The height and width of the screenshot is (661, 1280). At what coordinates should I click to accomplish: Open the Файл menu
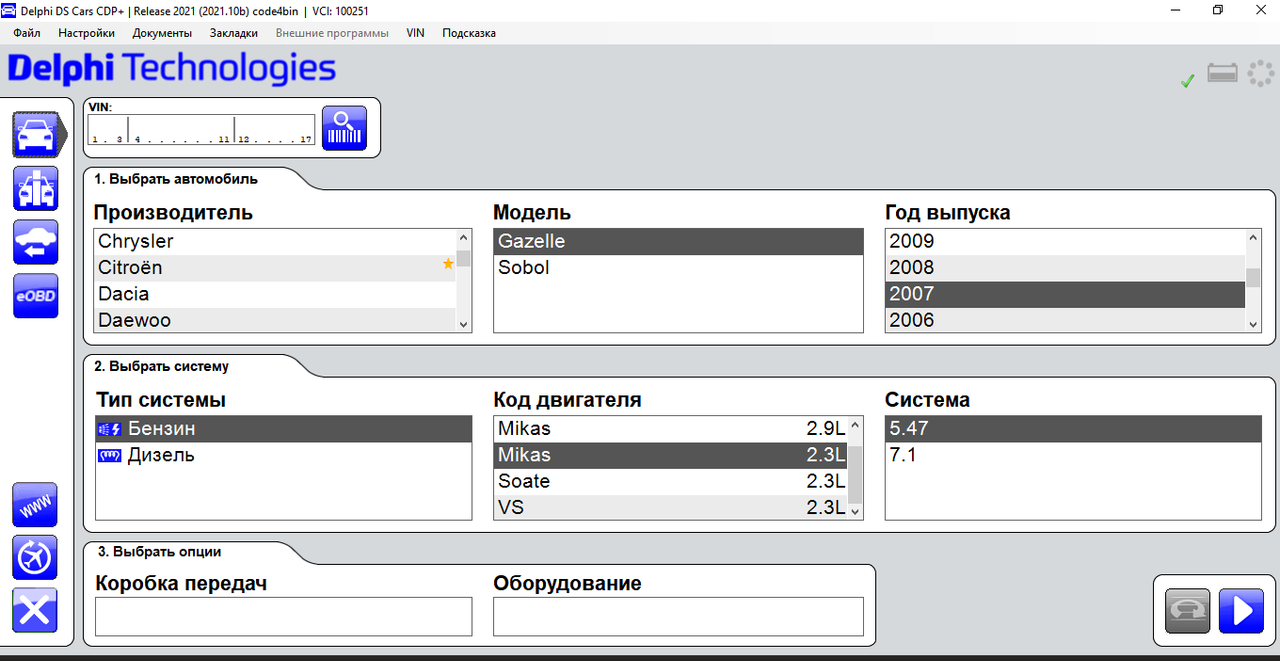(x=27, y=33)
